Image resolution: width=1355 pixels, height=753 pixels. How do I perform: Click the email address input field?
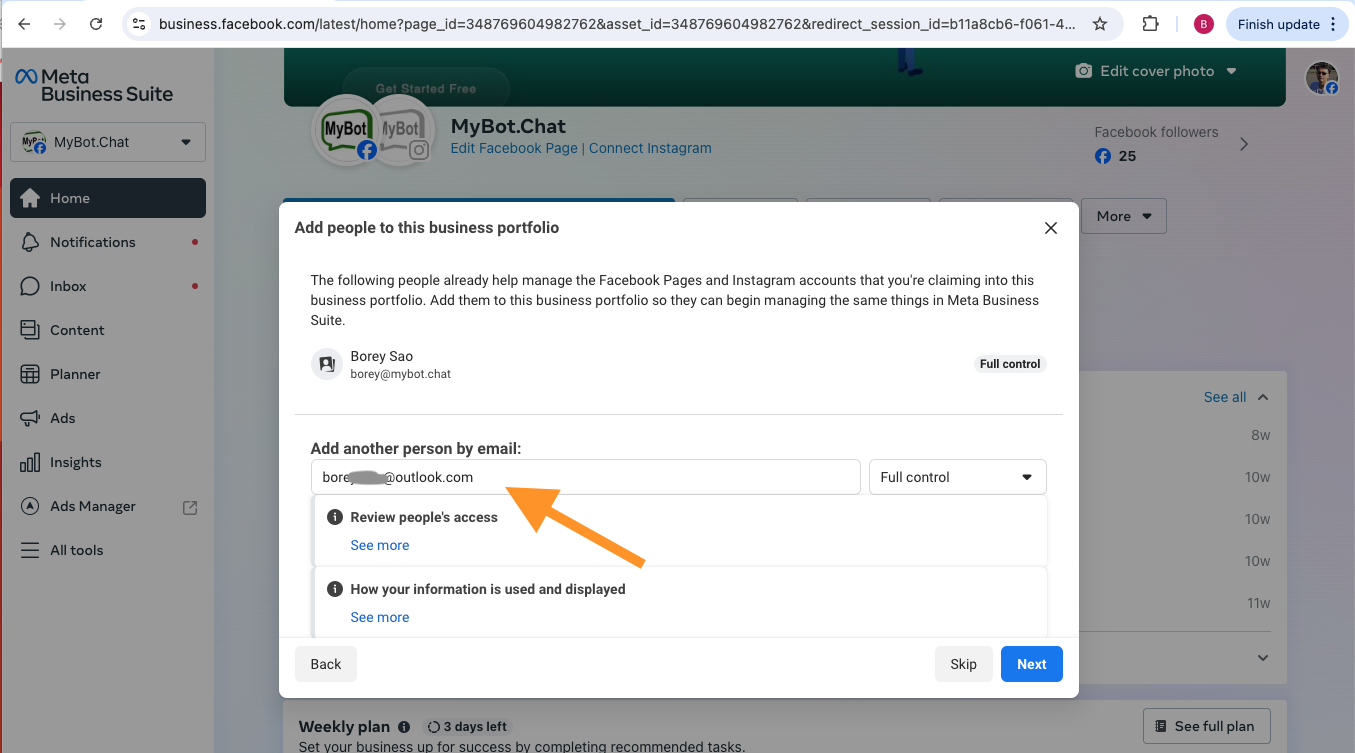point(585,477)
